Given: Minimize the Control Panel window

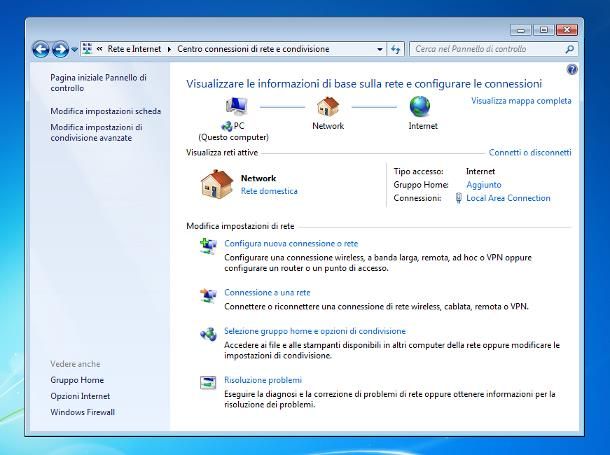Looking at the screenshot, I should 521,30.
